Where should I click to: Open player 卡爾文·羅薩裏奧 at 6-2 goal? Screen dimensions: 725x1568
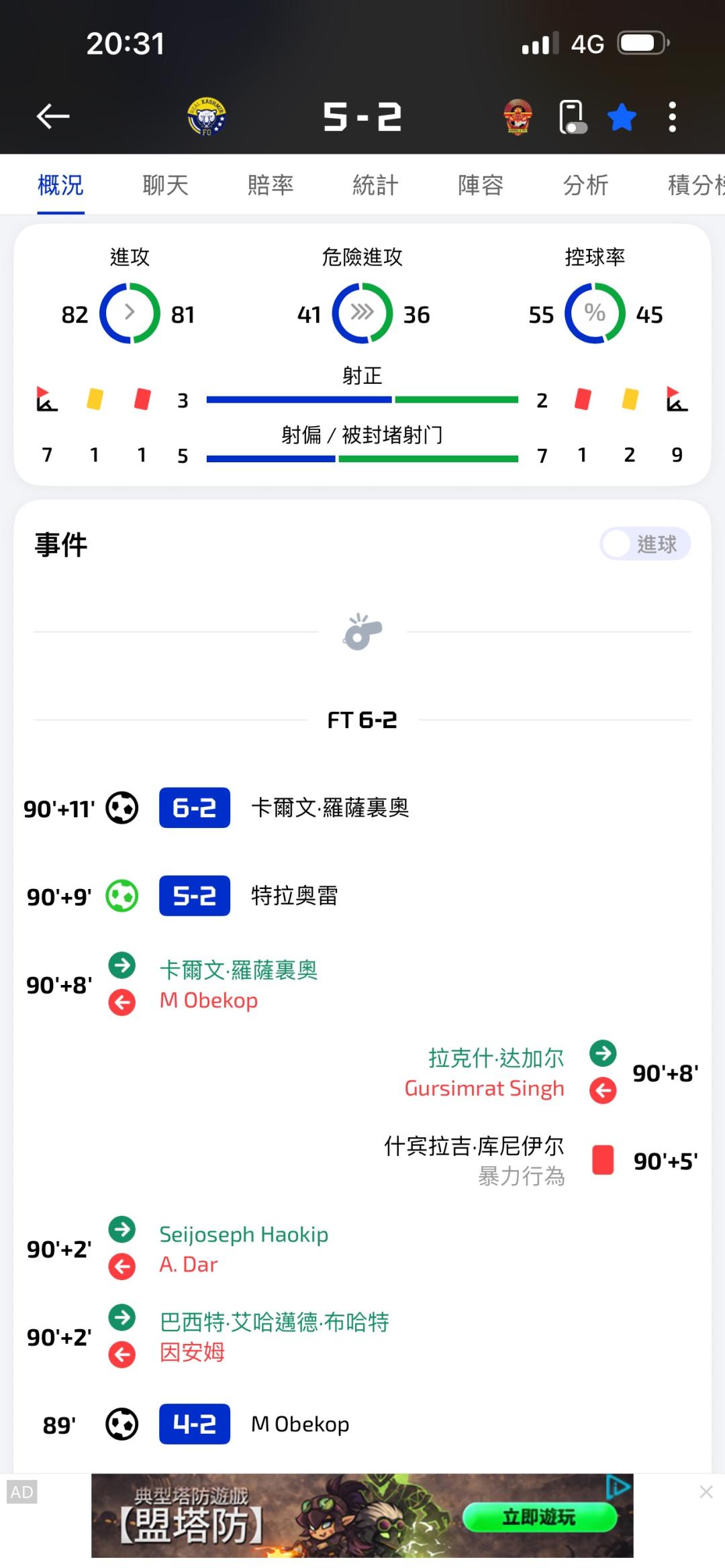(x=330, y=808)
